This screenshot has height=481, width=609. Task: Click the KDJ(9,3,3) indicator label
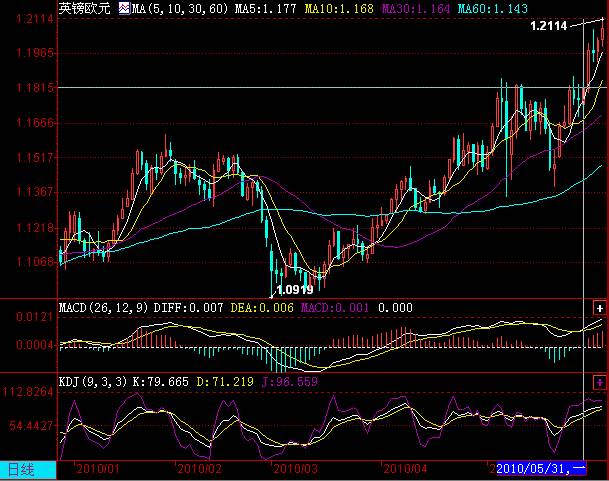pyautogui.click(x=93, y=382)
